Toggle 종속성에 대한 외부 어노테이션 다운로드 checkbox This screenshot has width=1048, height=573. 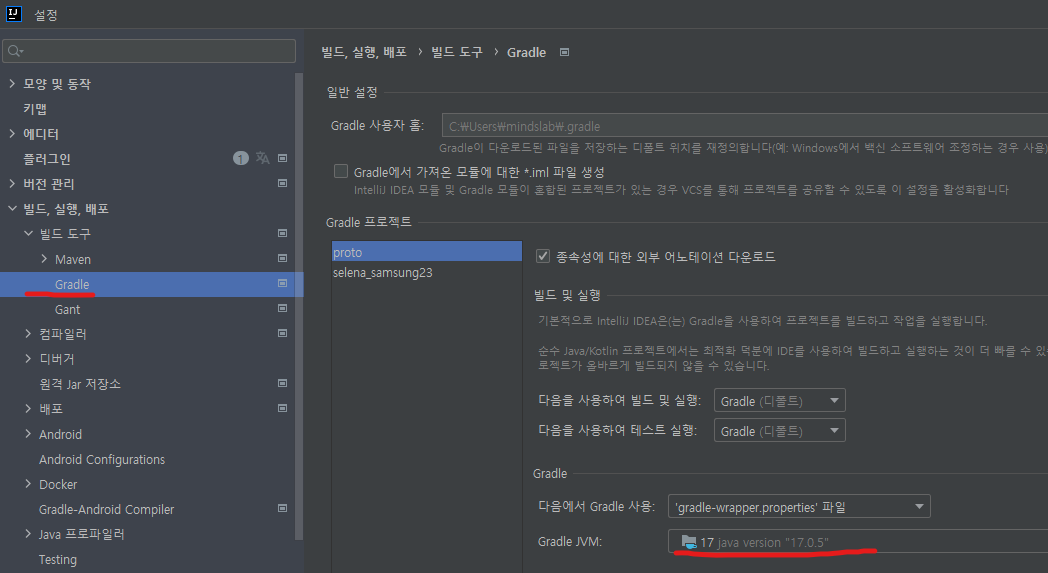543,256
